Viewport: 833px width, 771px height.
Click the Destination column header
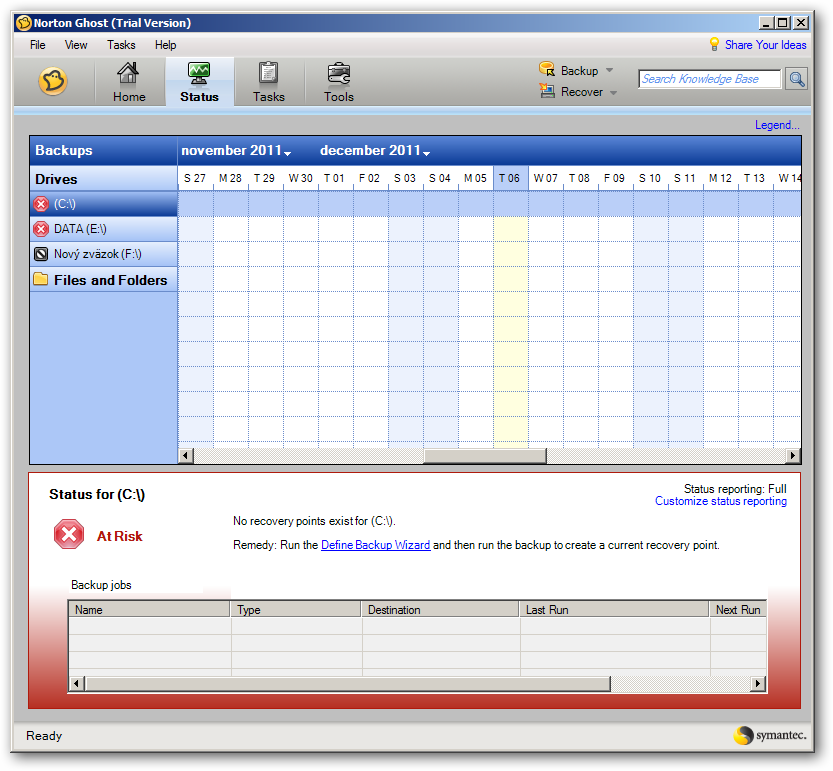(x=440, y=609)
